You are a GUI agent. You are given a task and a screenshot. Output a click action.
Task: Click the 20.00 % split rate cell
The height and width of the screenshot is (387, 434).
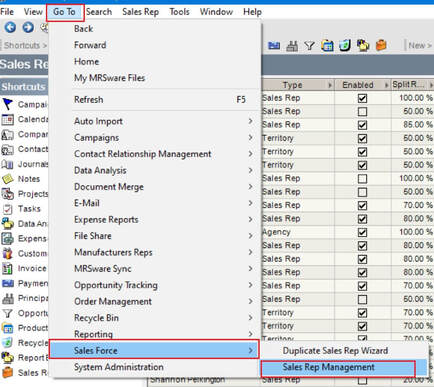[x=413, y=380]
